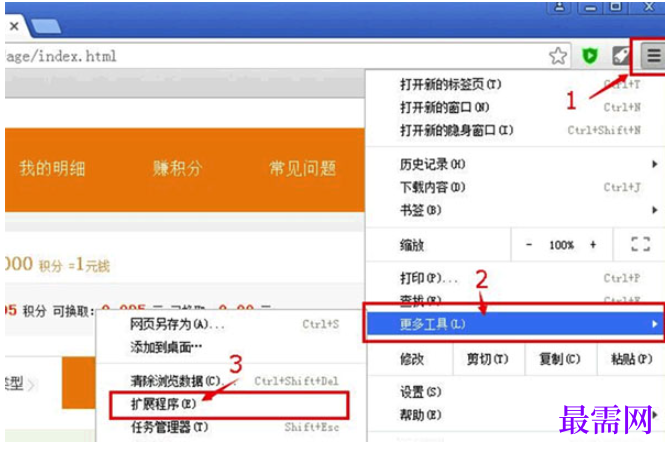Screen dimensions: 671x451
Task: Toggle fullscreen mode icon in zoom row
Action: coord(640,244)
